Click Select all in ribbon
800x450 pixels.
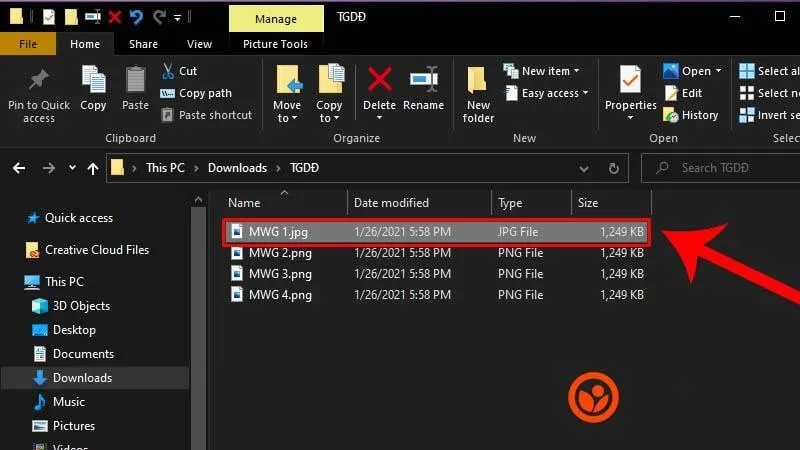tap(769, 71)
